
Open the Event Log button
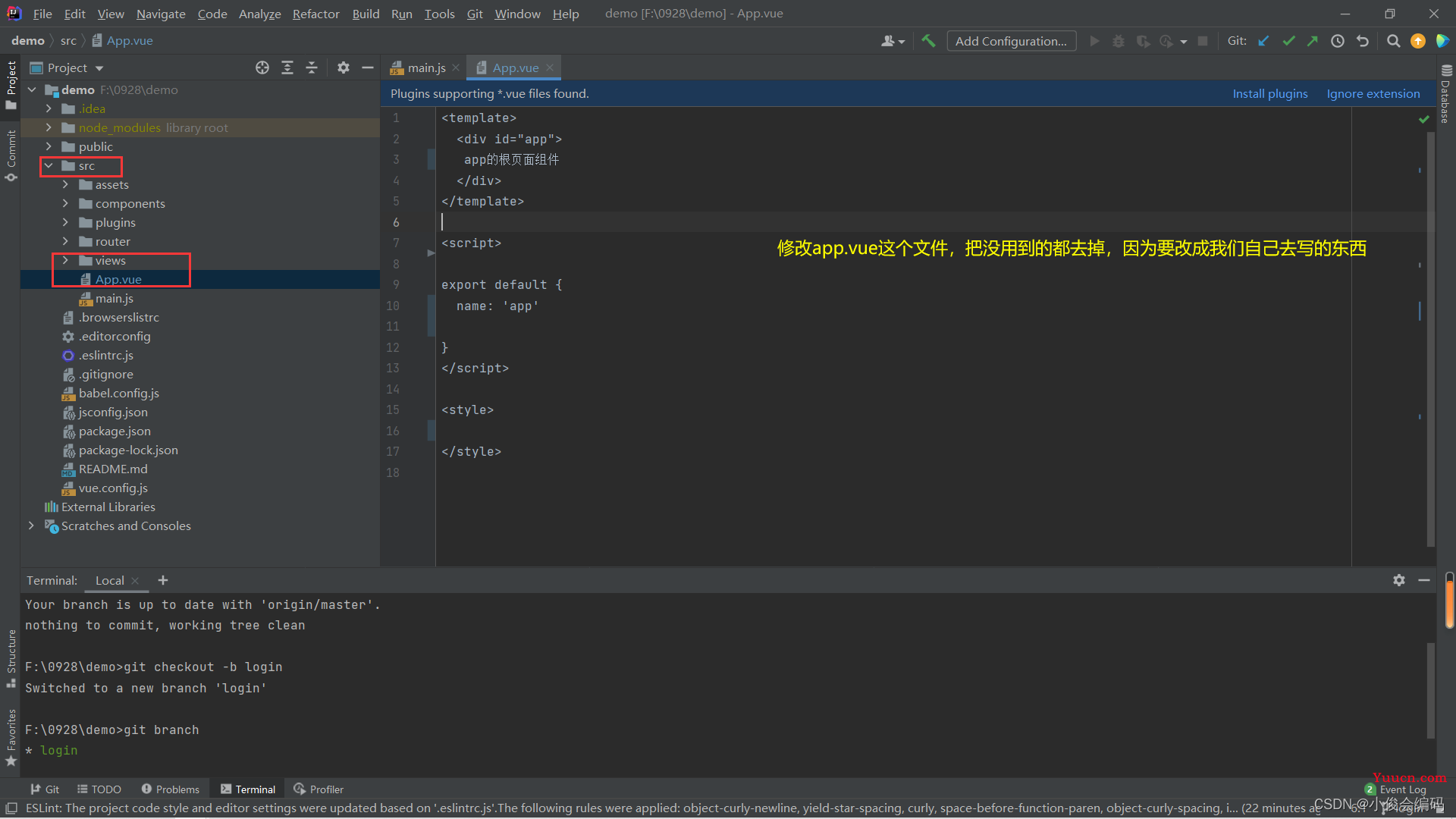click(1395, 789)
